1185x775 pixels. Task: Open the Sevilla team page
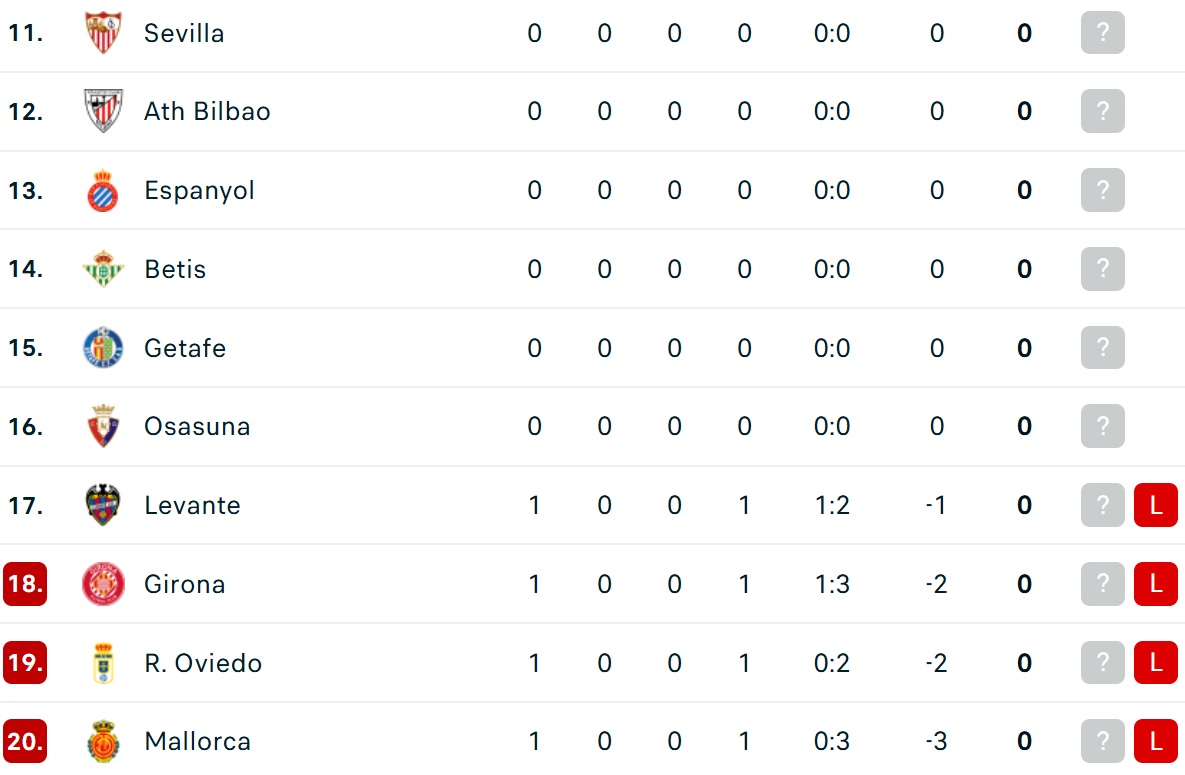tap(184, 33)
